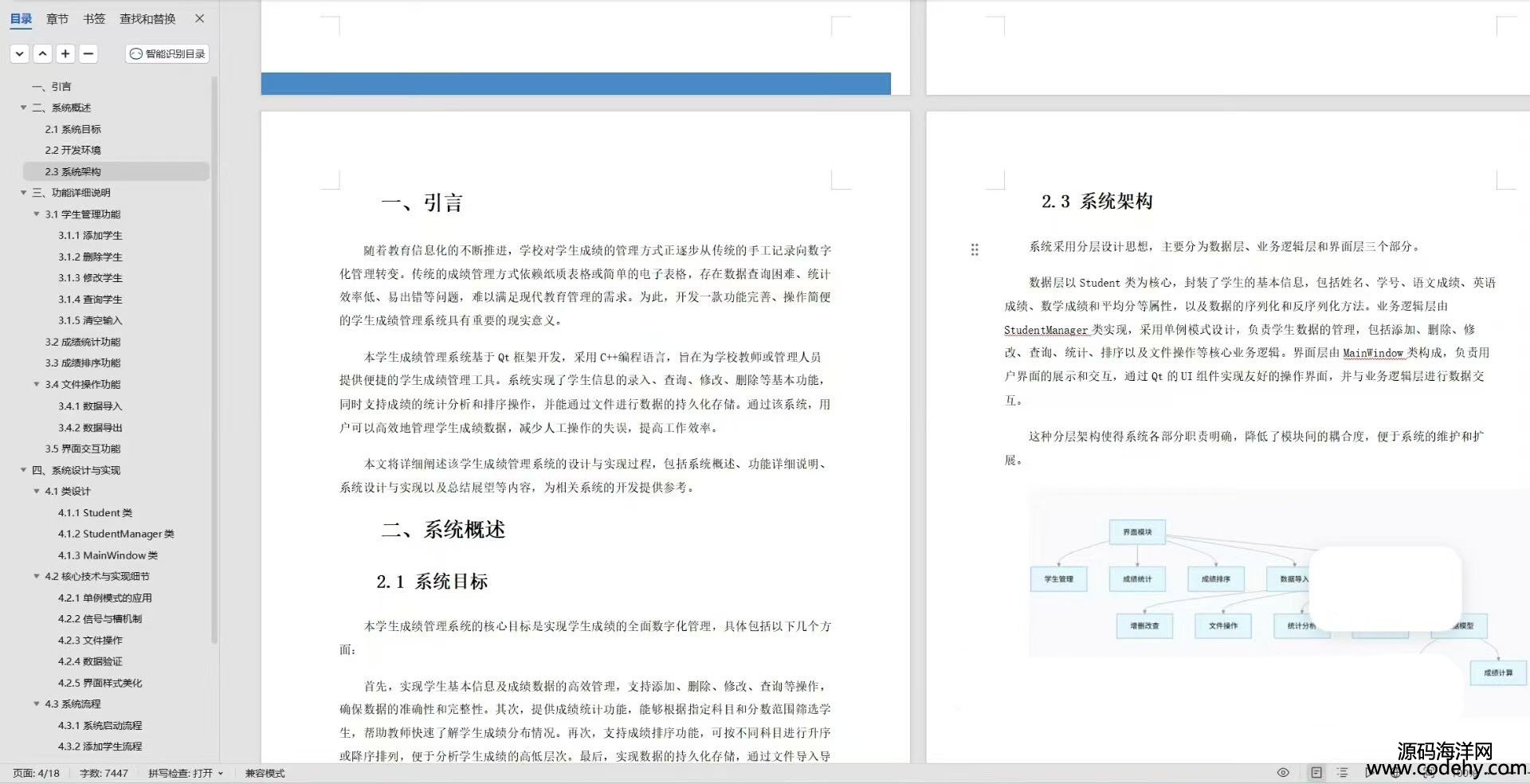Switch to the 书签 tab
The height and width of the screenshot is (784, 1530).
click(94, 18)
